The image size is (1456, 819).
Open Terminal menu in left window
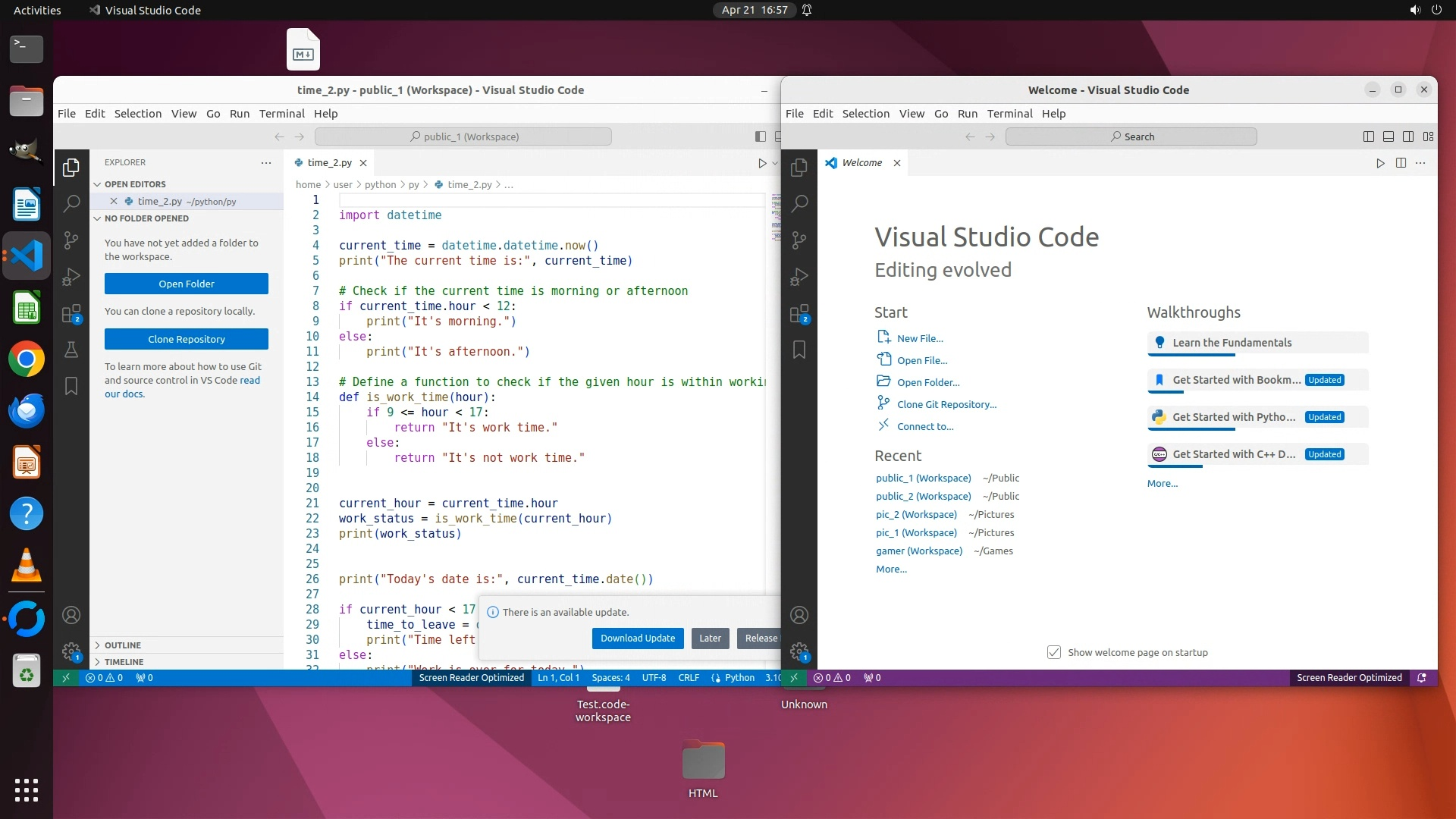point(281,114)
